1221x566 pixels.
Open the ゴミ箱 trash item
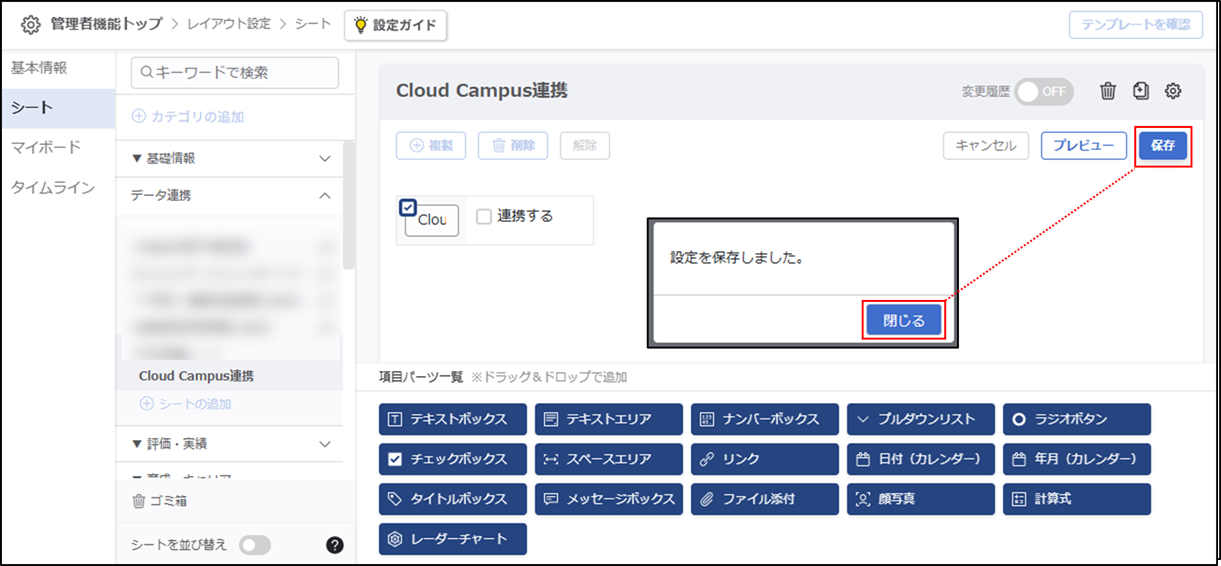pos(160,501)
